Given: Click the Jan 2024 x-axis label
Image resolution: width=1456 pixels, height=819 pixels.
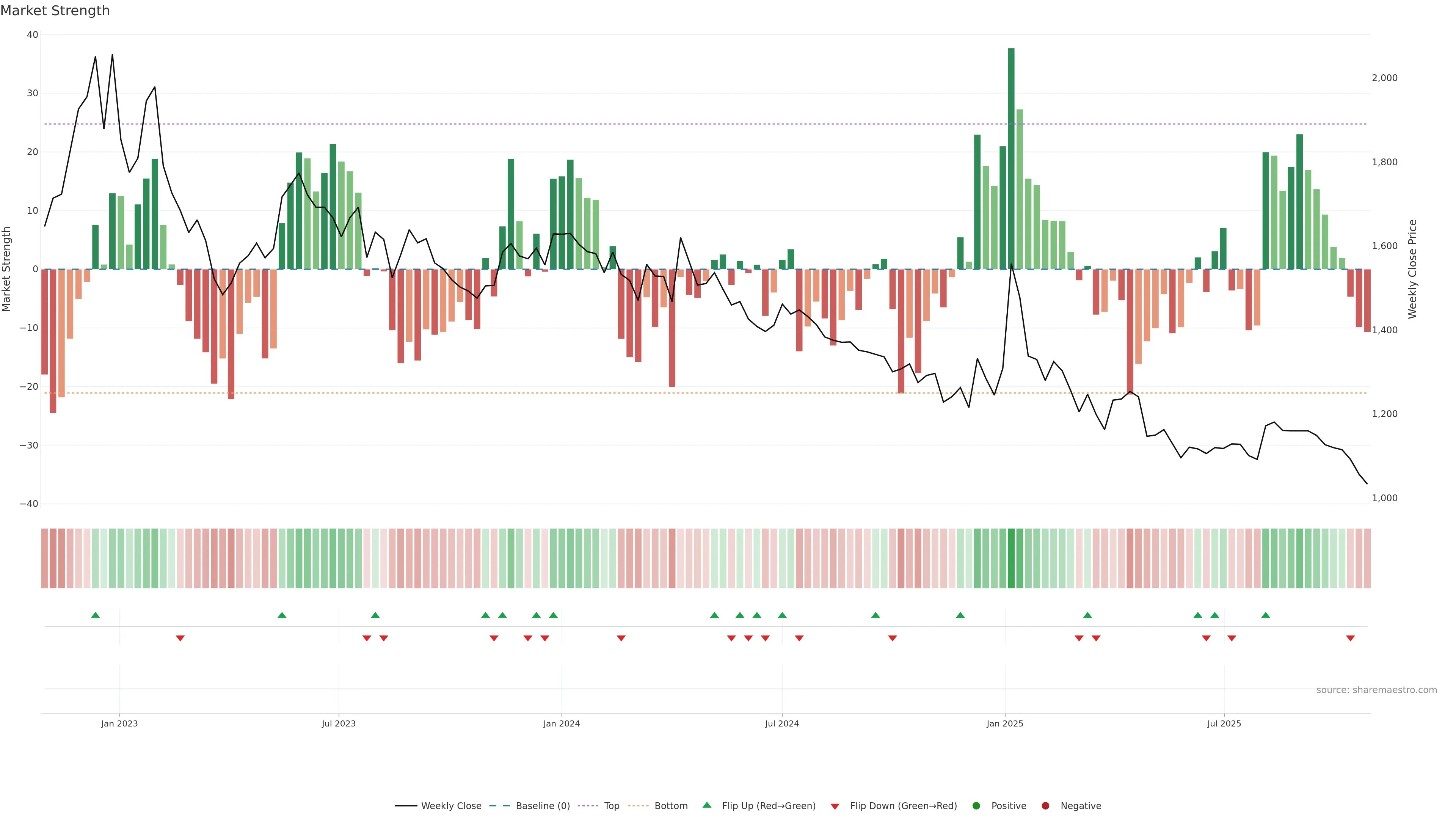Looking at the screenshot, I should 561,723.
